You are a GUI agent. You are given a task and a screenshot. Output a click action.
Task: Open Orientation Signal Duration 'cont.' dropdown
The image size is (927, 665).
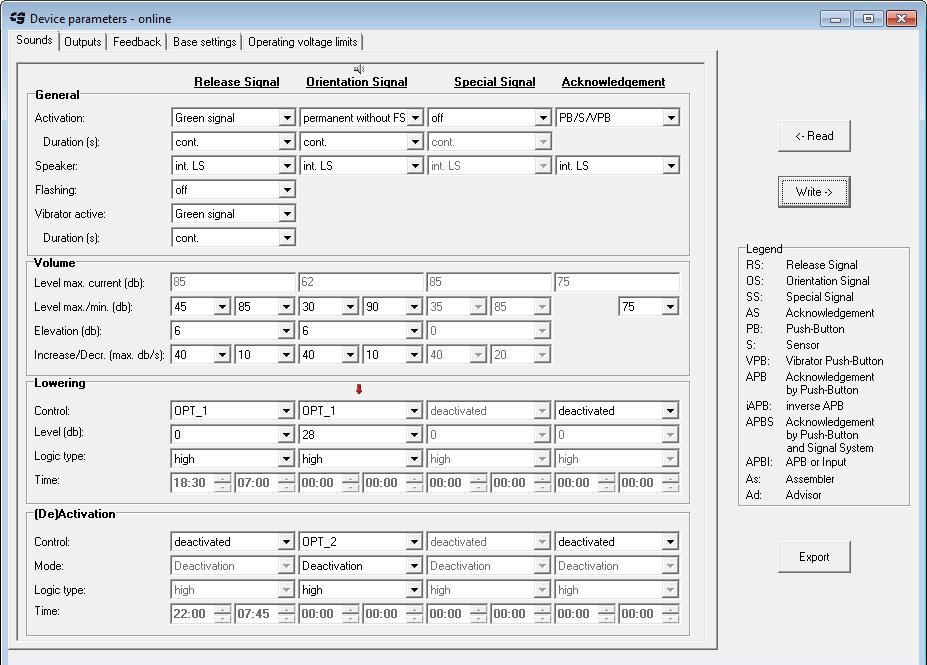[x=361, y=142]
